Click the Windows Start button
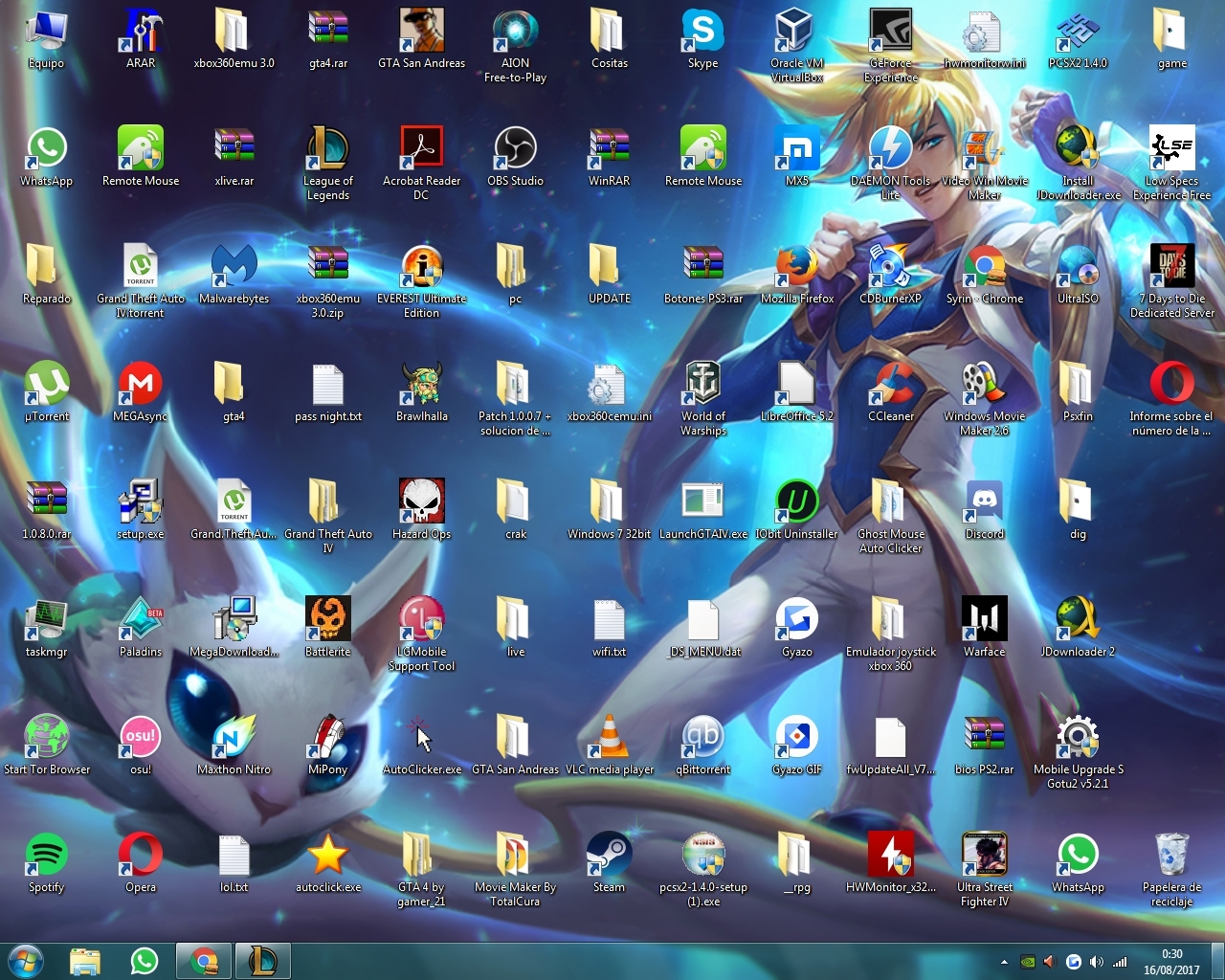 point(26,961)
